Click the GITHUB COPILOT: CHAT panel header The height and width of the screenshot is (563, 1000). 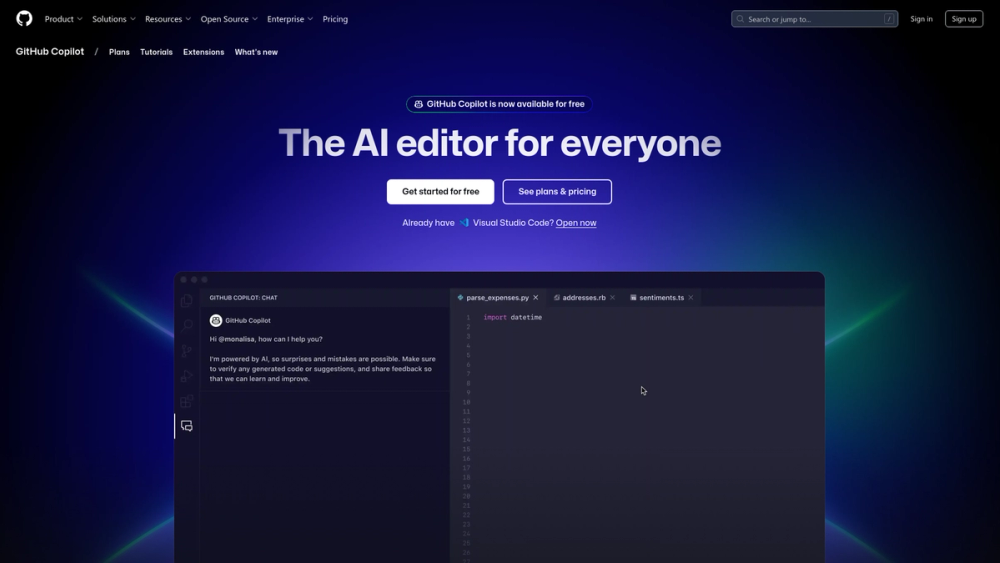[x=244, y=297]
